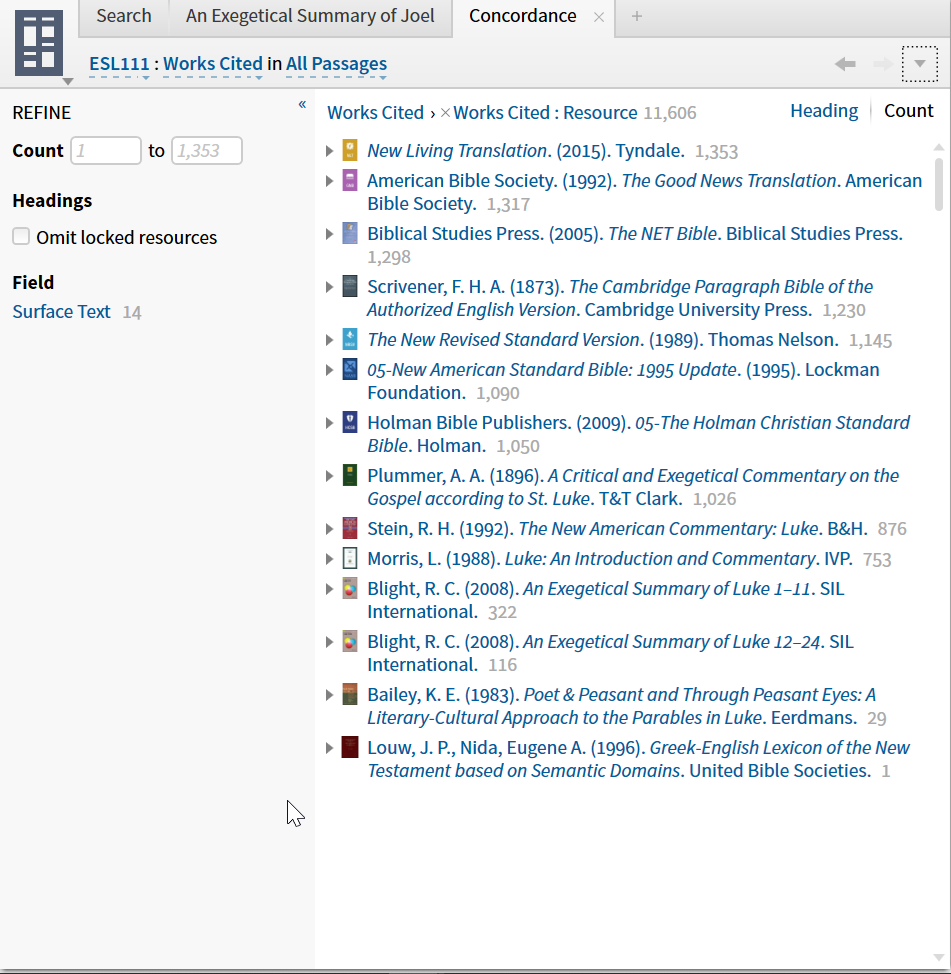Viewport: 951px width, 974px height.
Task: Click the scrollbar down arrow
Action: [939, 957]
